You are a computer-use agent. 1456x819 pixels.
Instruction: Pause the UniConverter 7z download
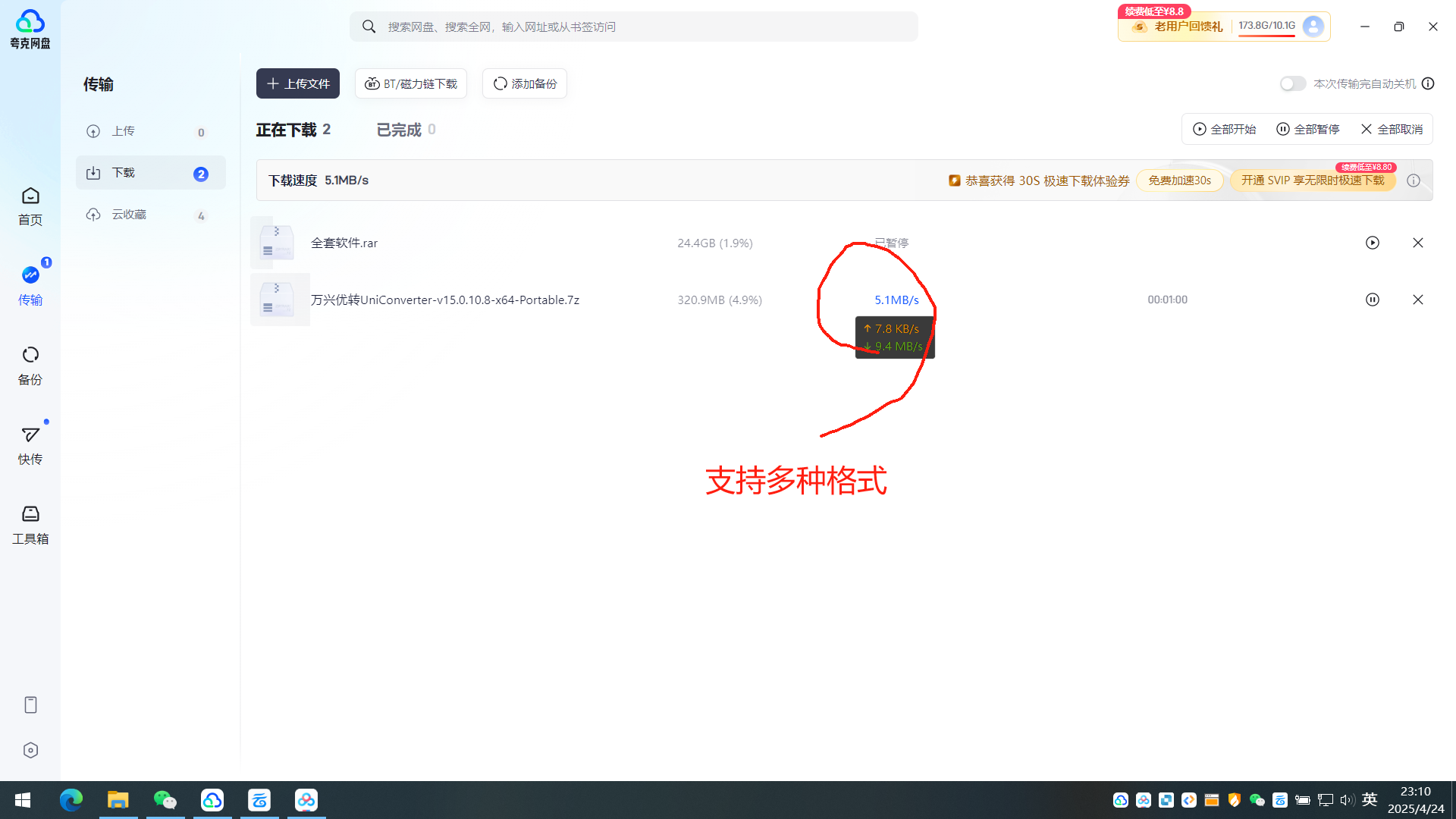coord(1373,300)
